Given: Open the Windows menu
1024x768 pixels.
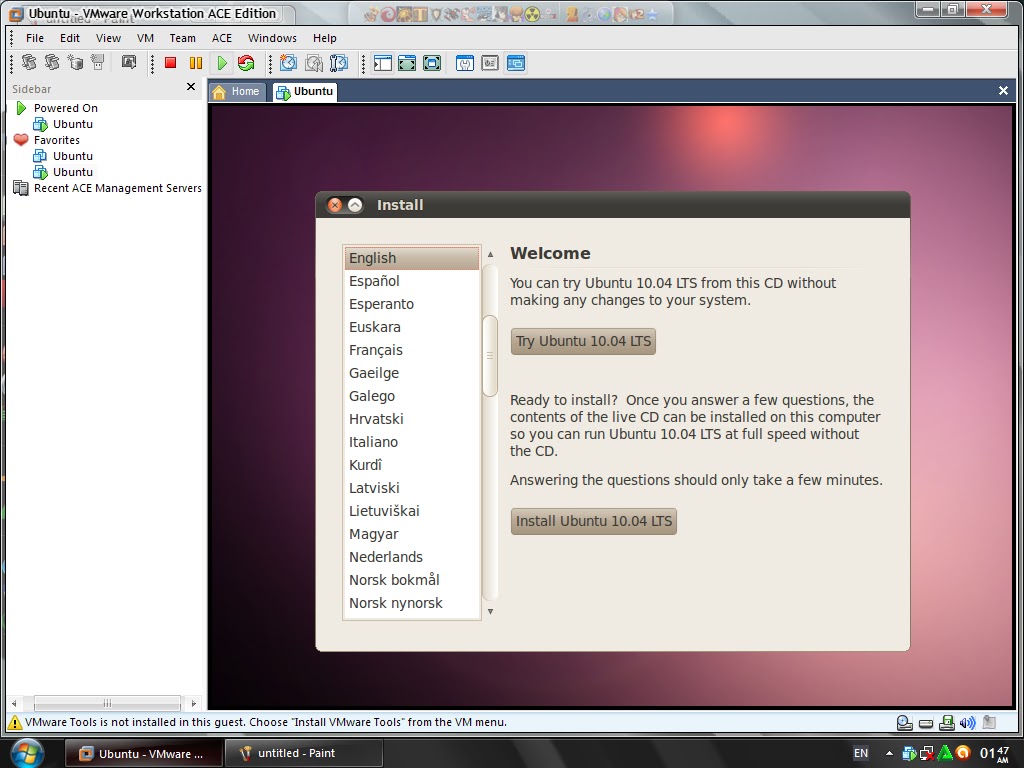Looking at the screenshot, I should 272,38.
